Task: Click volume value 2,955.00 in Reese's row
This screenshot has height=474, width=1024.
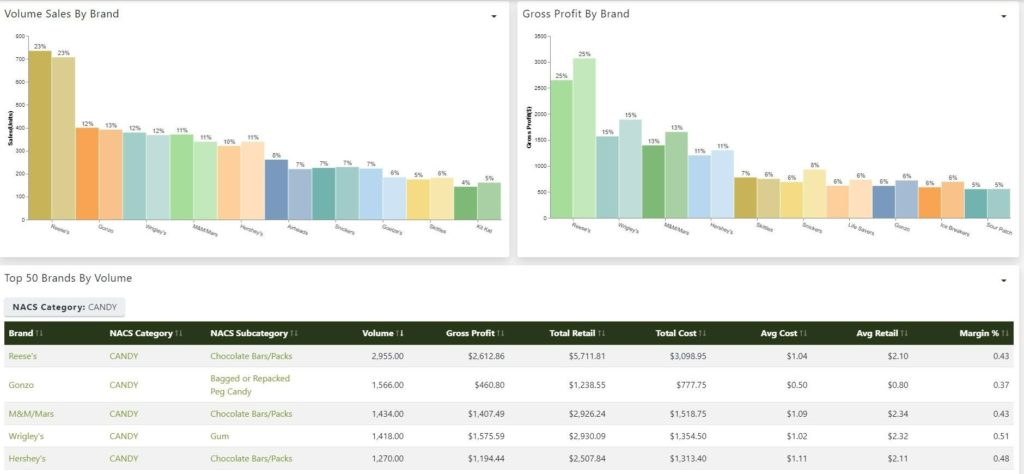Action: click(388, 356)
